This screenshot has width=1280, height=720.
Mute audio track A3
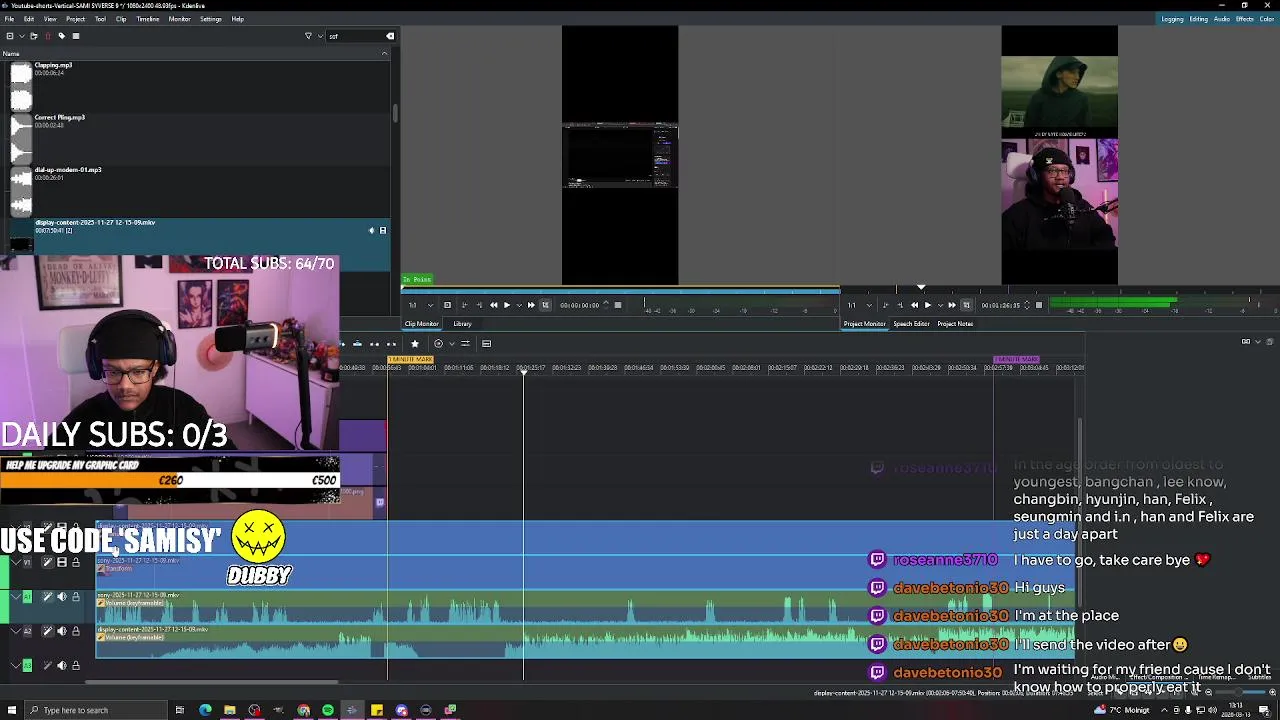point(62,665)
